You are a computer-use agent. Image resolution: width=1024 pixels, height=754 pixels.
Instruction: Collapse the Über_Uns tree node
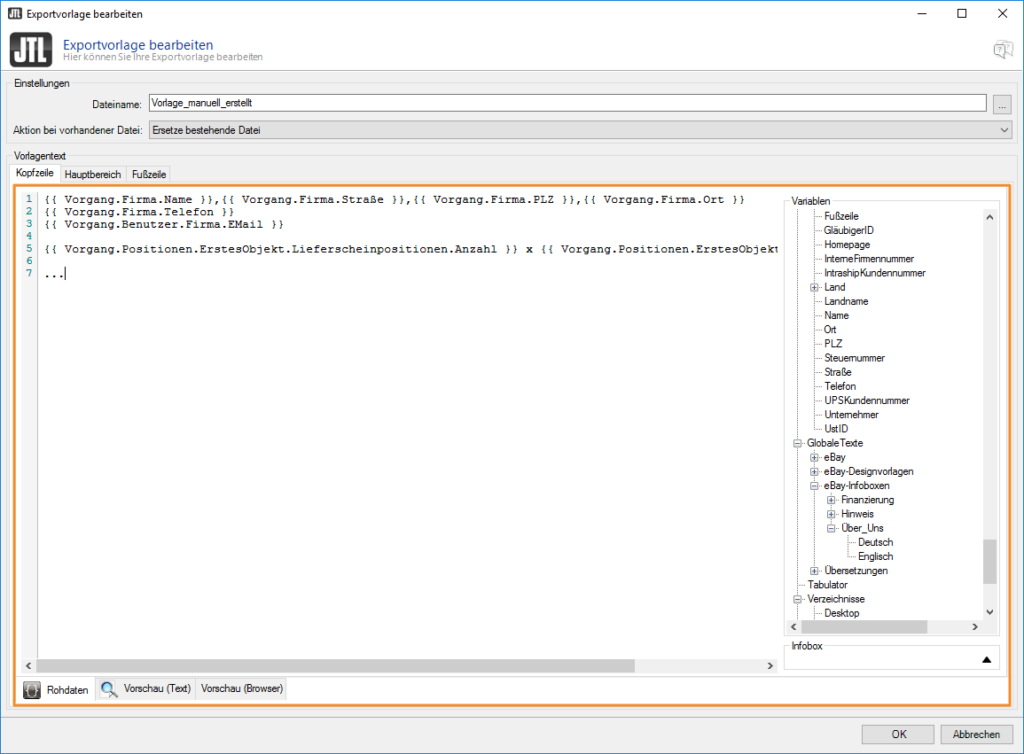click(831, 528)
